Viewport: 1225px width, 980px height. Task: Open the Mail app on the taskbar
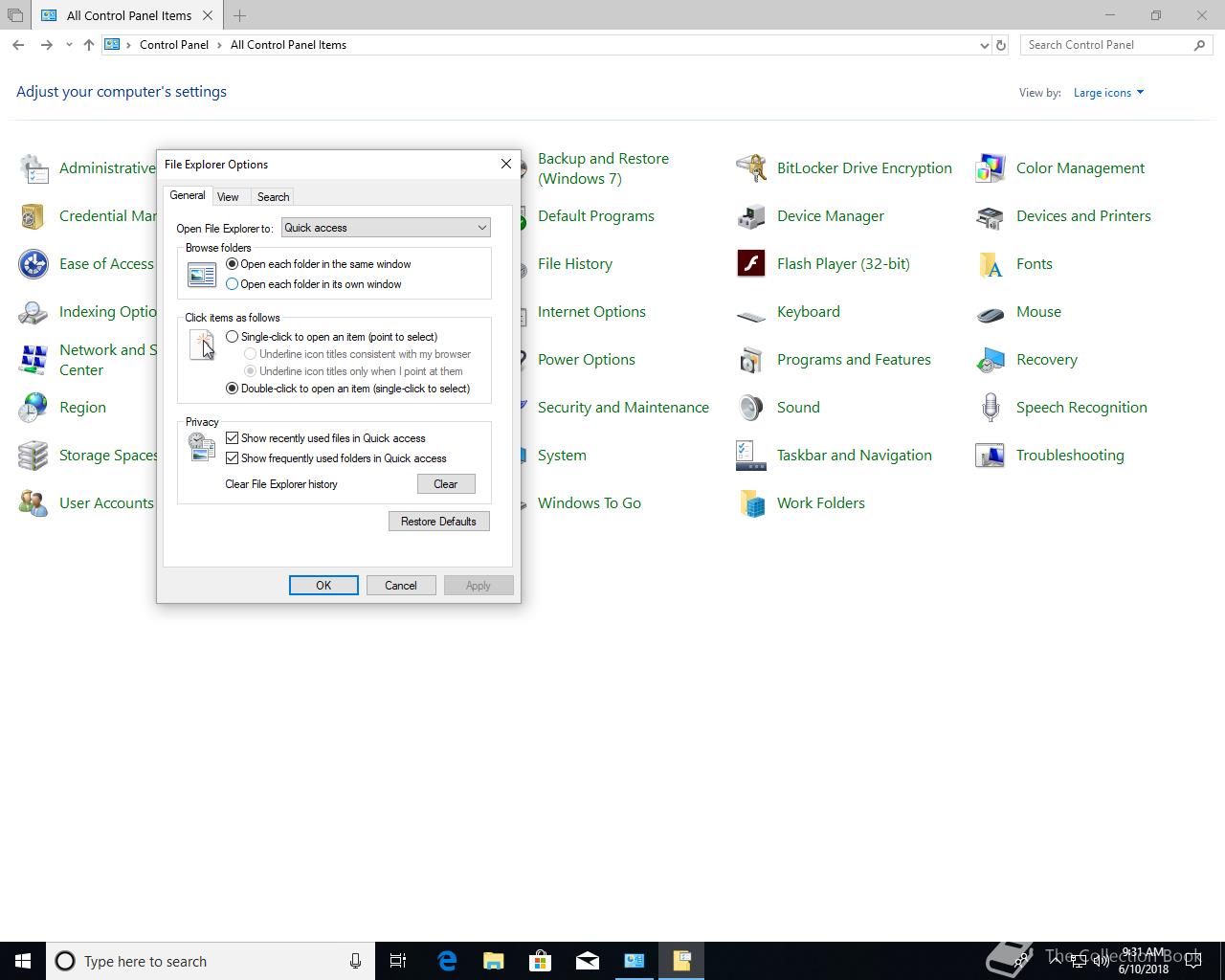point(588,961)
